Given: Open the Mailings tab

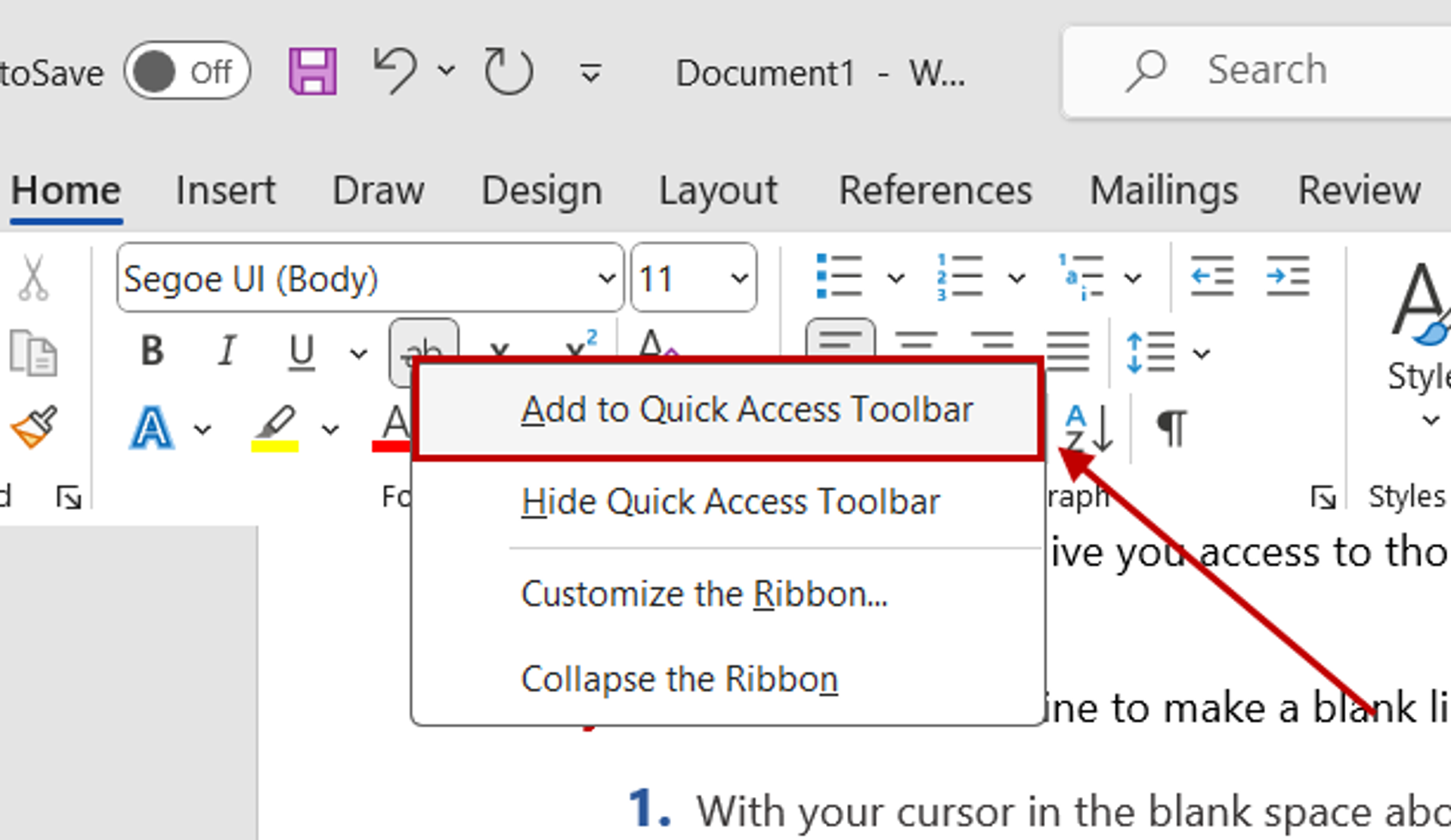Looking at the screenshot, I should click(x=1164, y=190).
